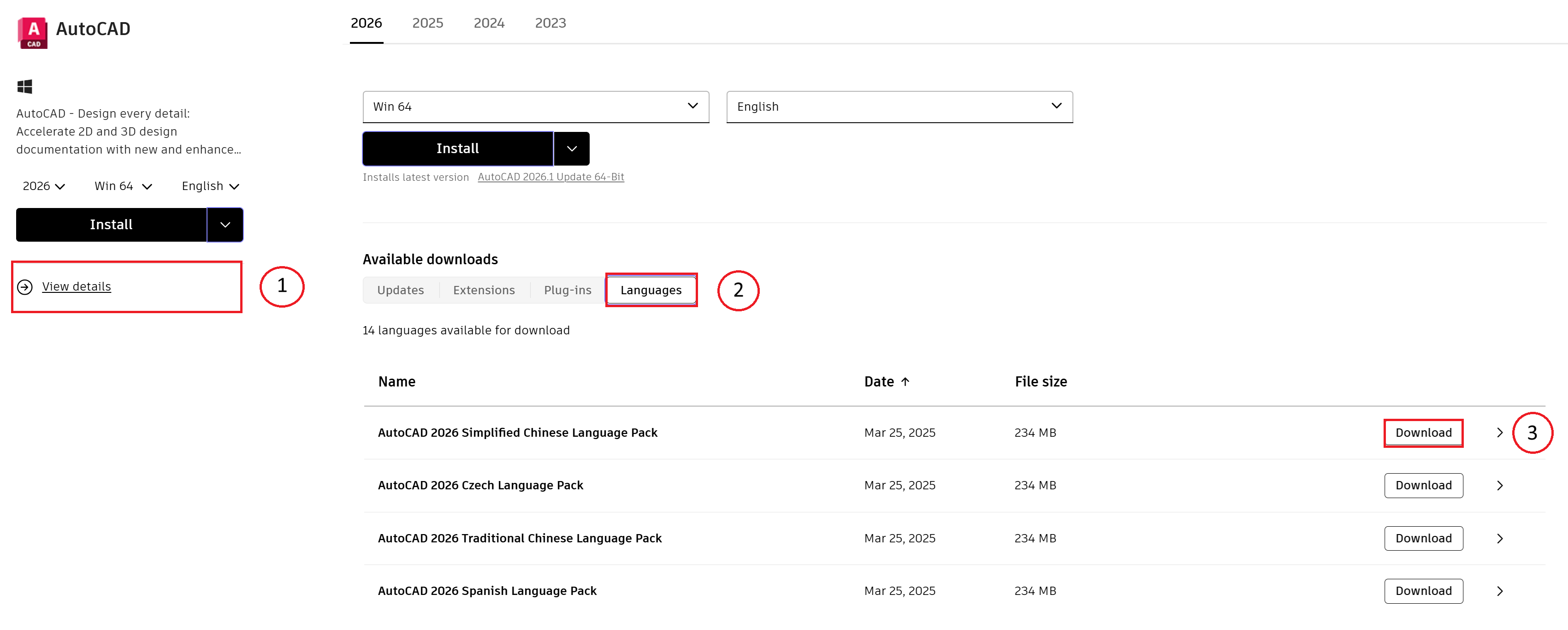Open AutoCAD 2026.1 Update 64-Bit link
This screenshot has height=630, width=1568.
550,177
